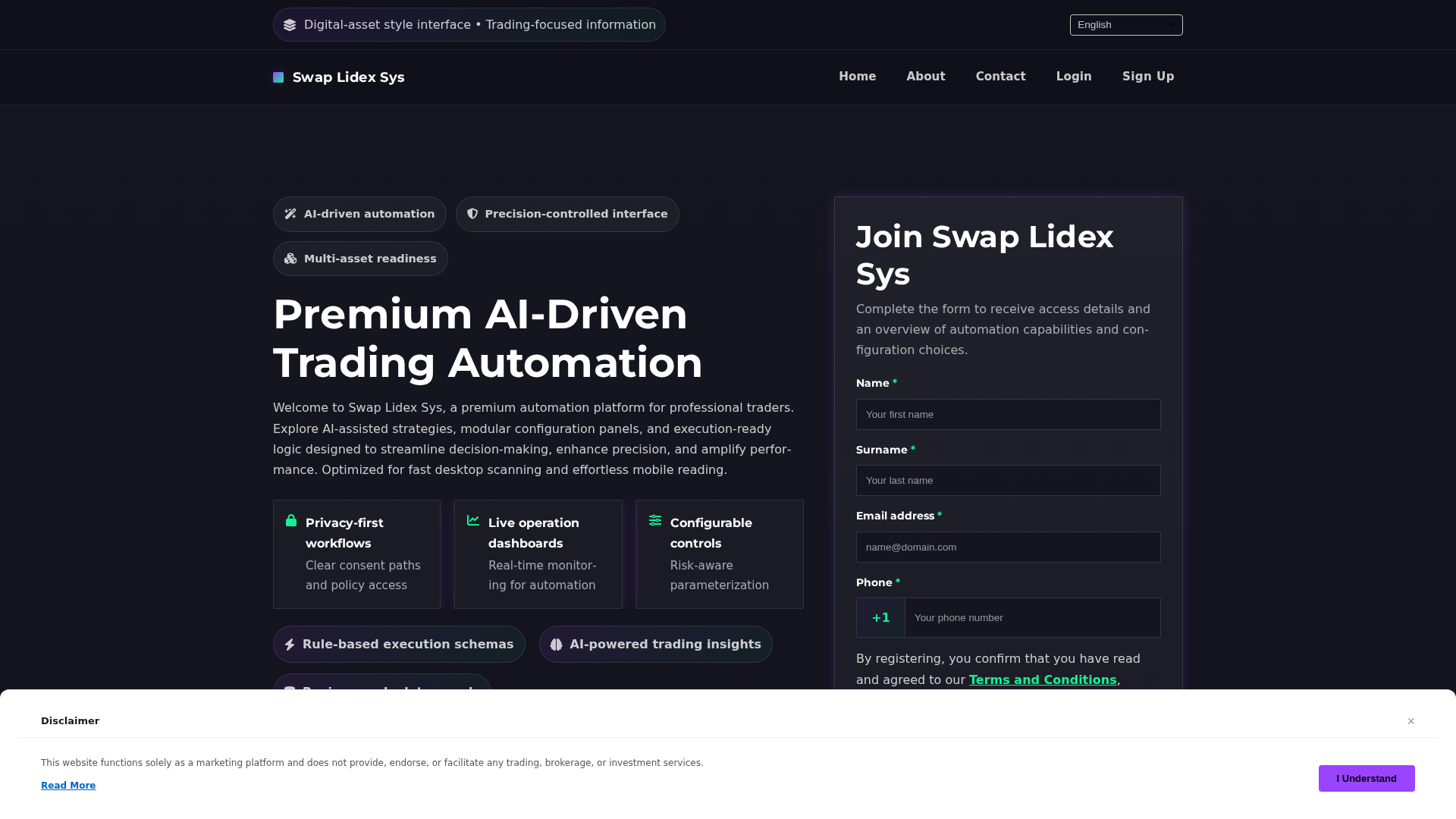Focus the Your last name field
The height and width of the screenshot is (819, 1456).
[1009, 481]
